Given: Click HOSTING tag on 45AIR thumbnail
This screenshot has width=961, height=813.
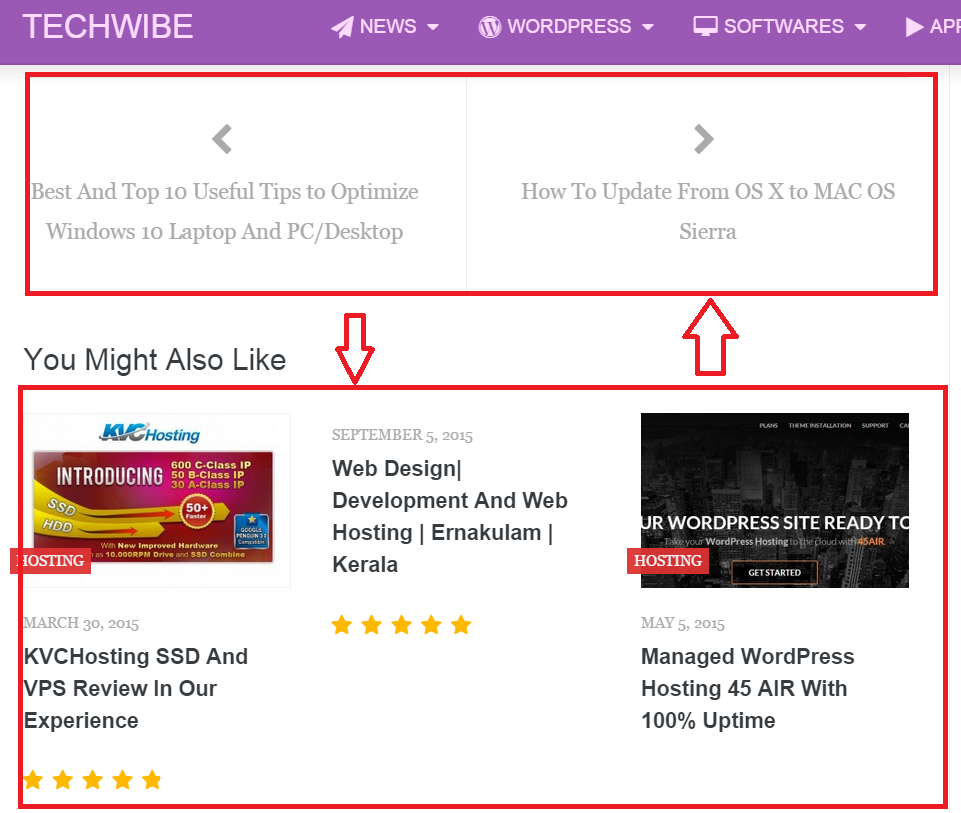Looking at the screenshot, I should click(x=667, y=561).
